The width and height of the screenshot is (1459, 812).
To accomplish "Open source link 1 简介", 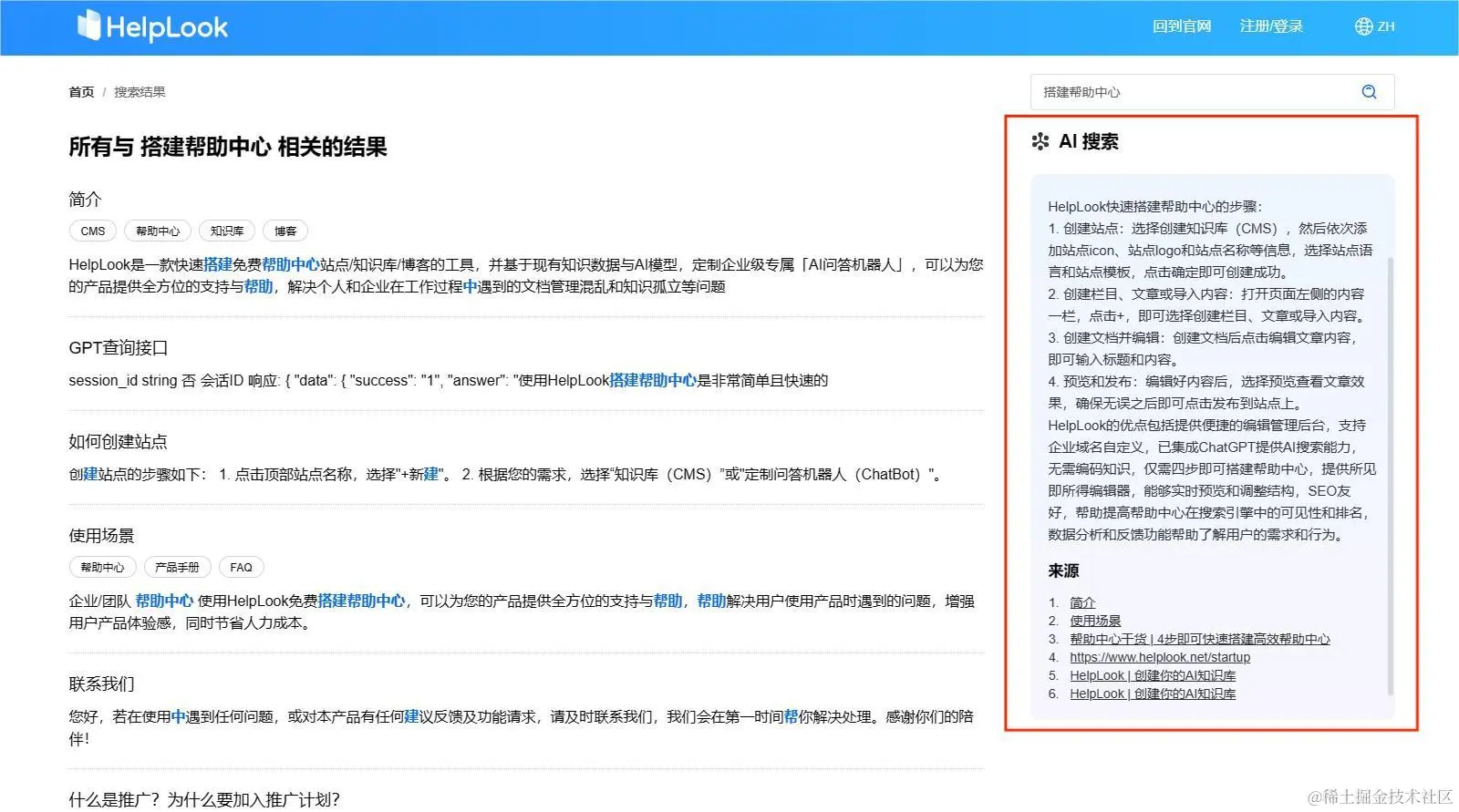I will pyautogui.click(x=1082, y=602).
